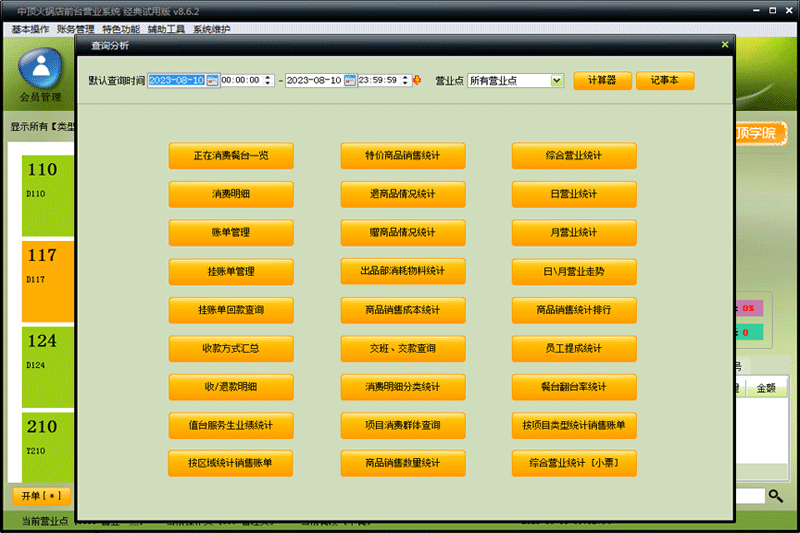Select the orange table 117 tile

48,281
